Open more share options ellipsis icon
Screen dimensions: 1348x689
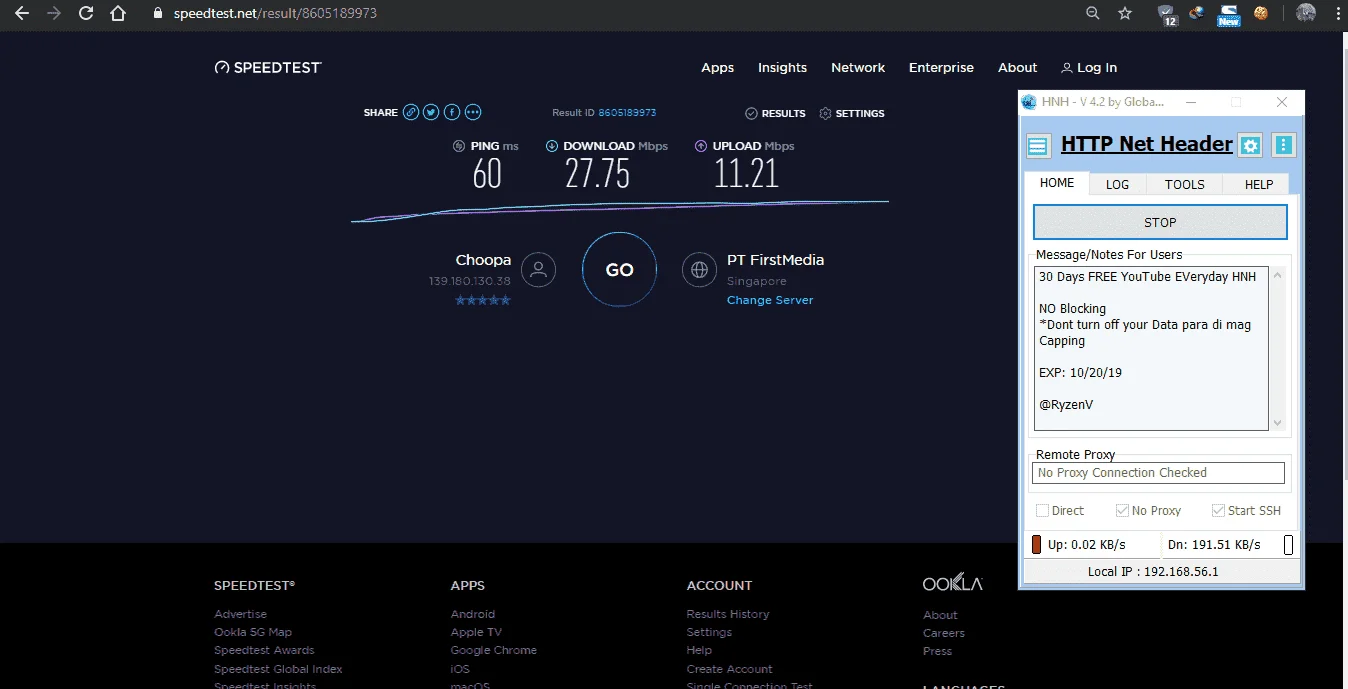(x=473, y=113)
